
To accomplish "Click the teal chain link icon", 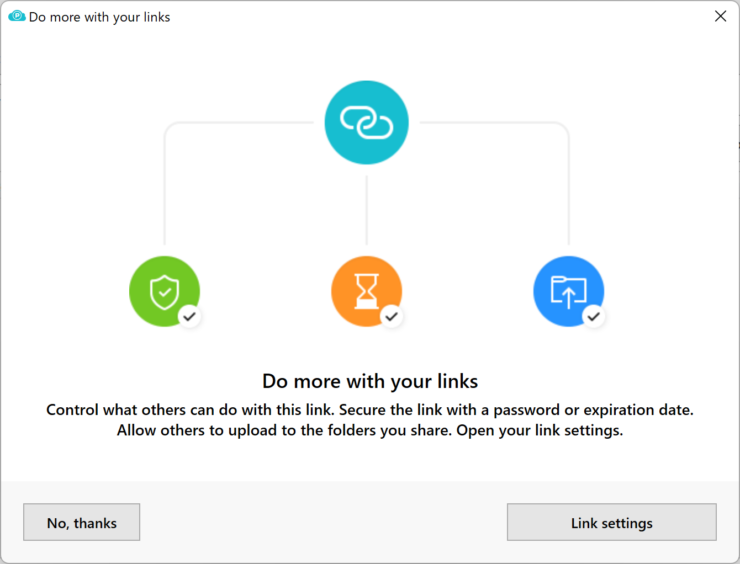I will click(367, 123).
